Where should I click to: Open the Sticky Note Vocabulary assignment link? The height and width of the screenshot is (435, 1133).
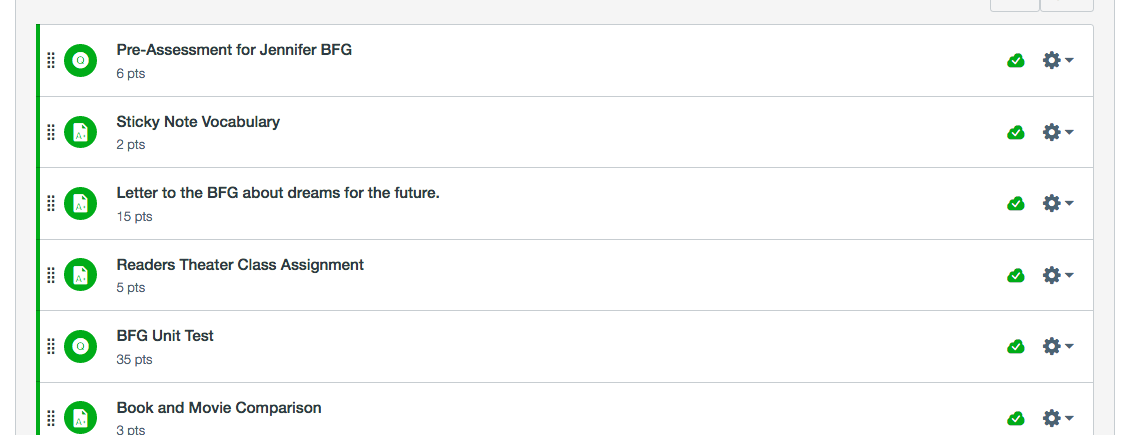(198, 122)
